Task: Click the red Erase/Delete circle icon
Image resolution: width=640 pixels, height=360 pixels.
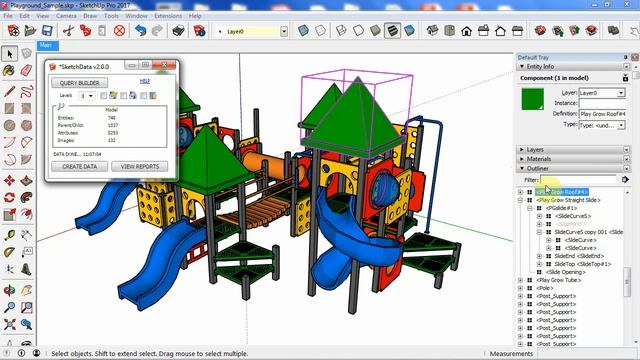Action: coord(119,31)
